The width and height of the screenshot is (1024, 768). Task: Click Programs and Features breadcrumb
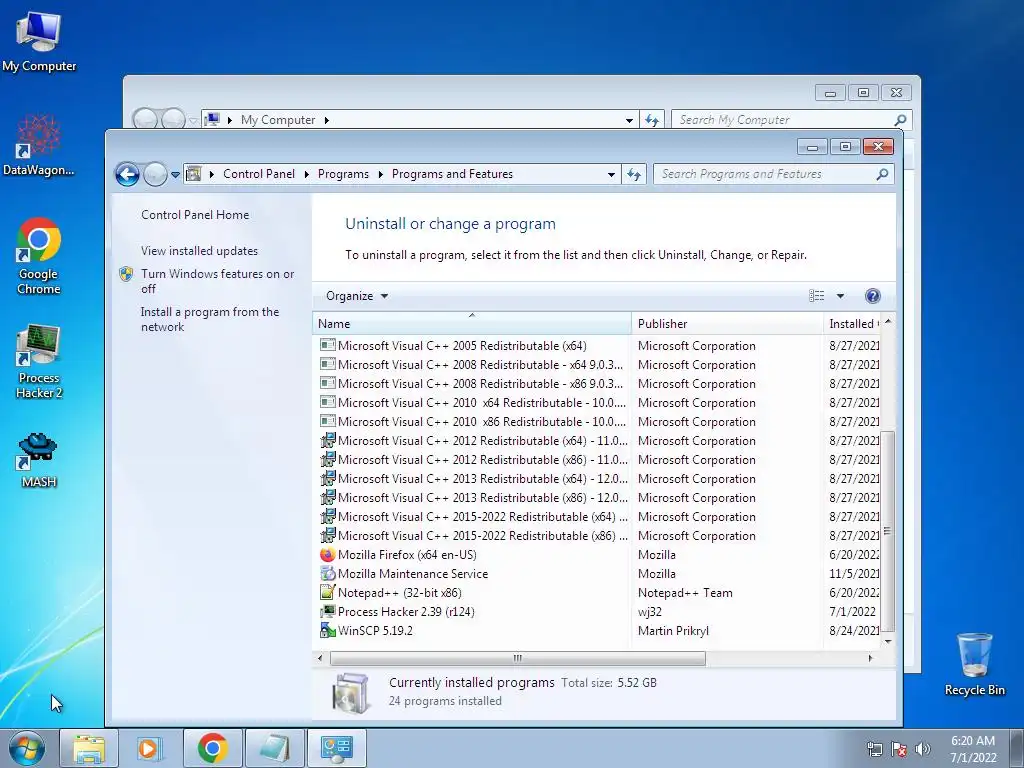point(452,174)
